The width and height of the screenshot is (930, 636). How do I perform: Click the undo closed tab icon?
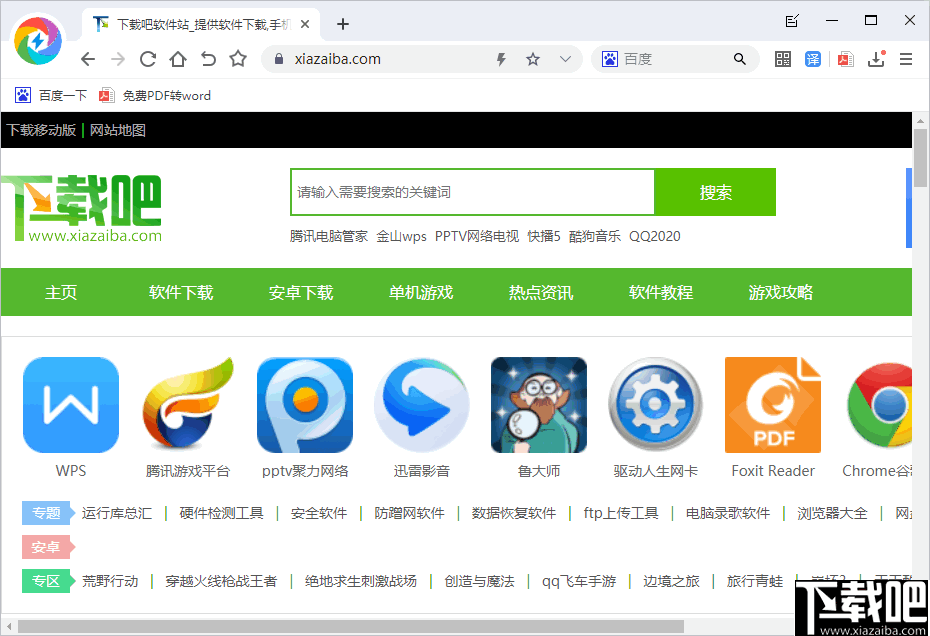tap(208, 59)
